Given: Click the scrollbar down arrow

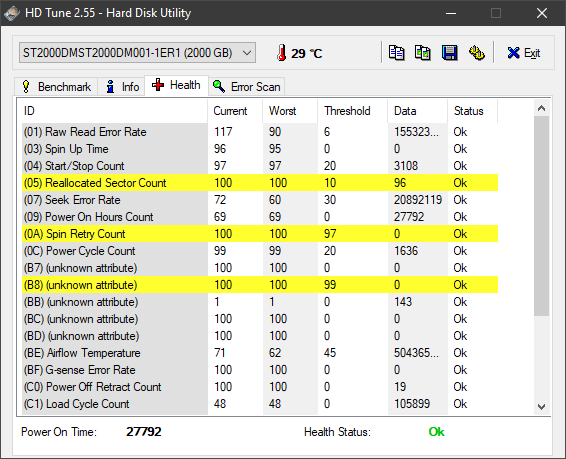Looking at the screenshot, I should pos(541,407).
